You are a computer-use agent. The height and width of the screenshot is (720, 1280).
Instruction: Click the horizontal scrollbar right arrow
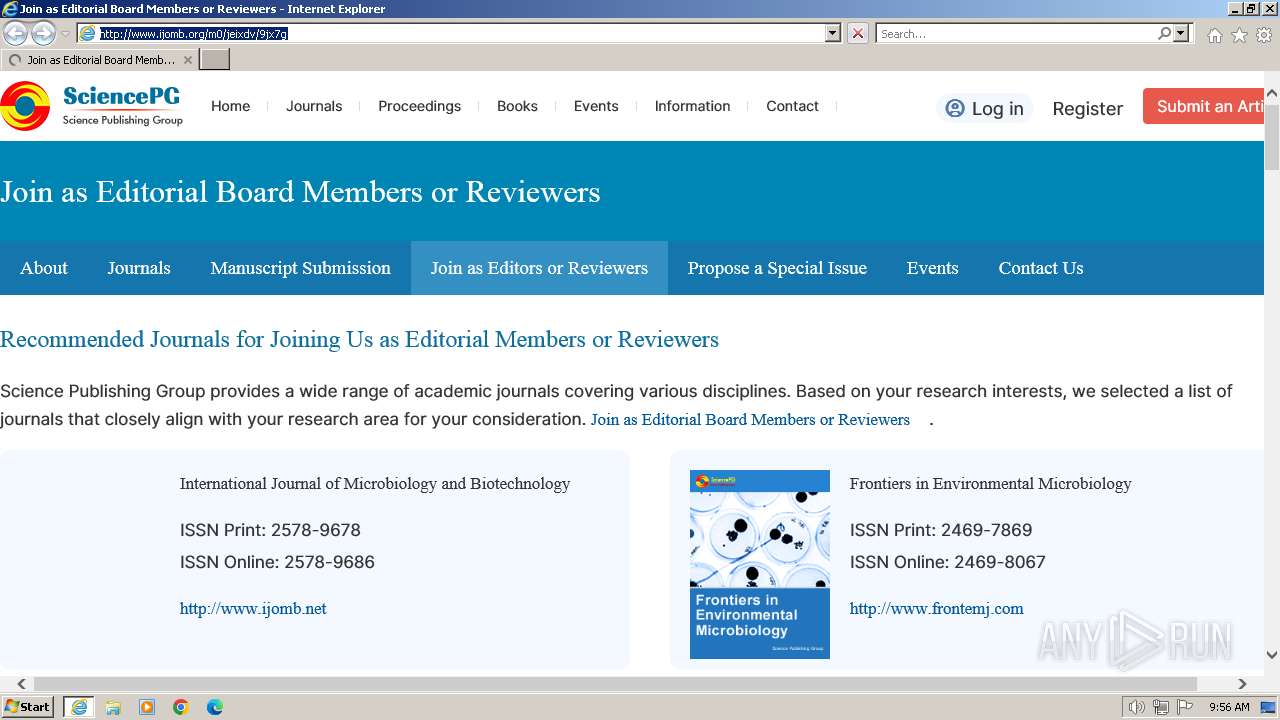[x=1242, y=684]
